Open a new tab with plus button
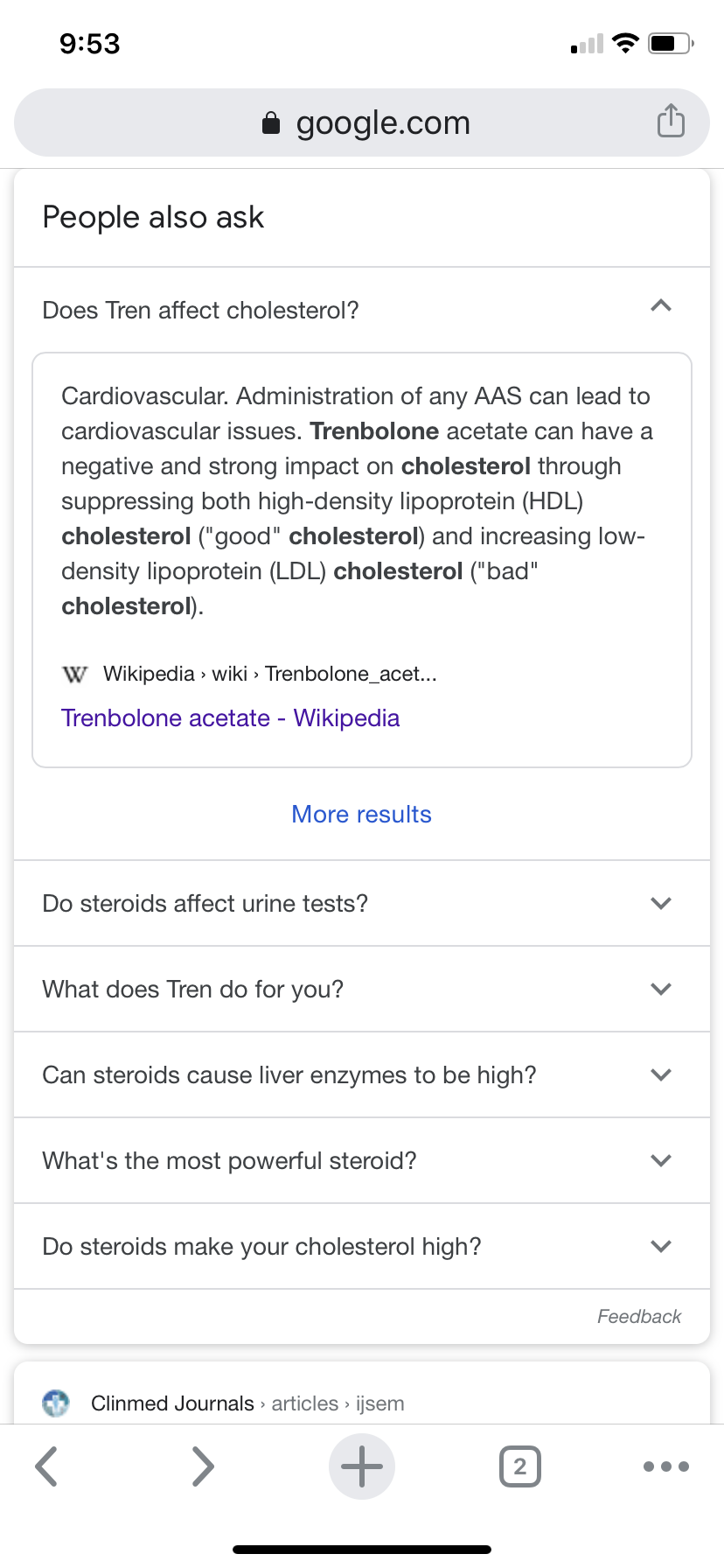724x1568 pixels. pos(362,1466)
